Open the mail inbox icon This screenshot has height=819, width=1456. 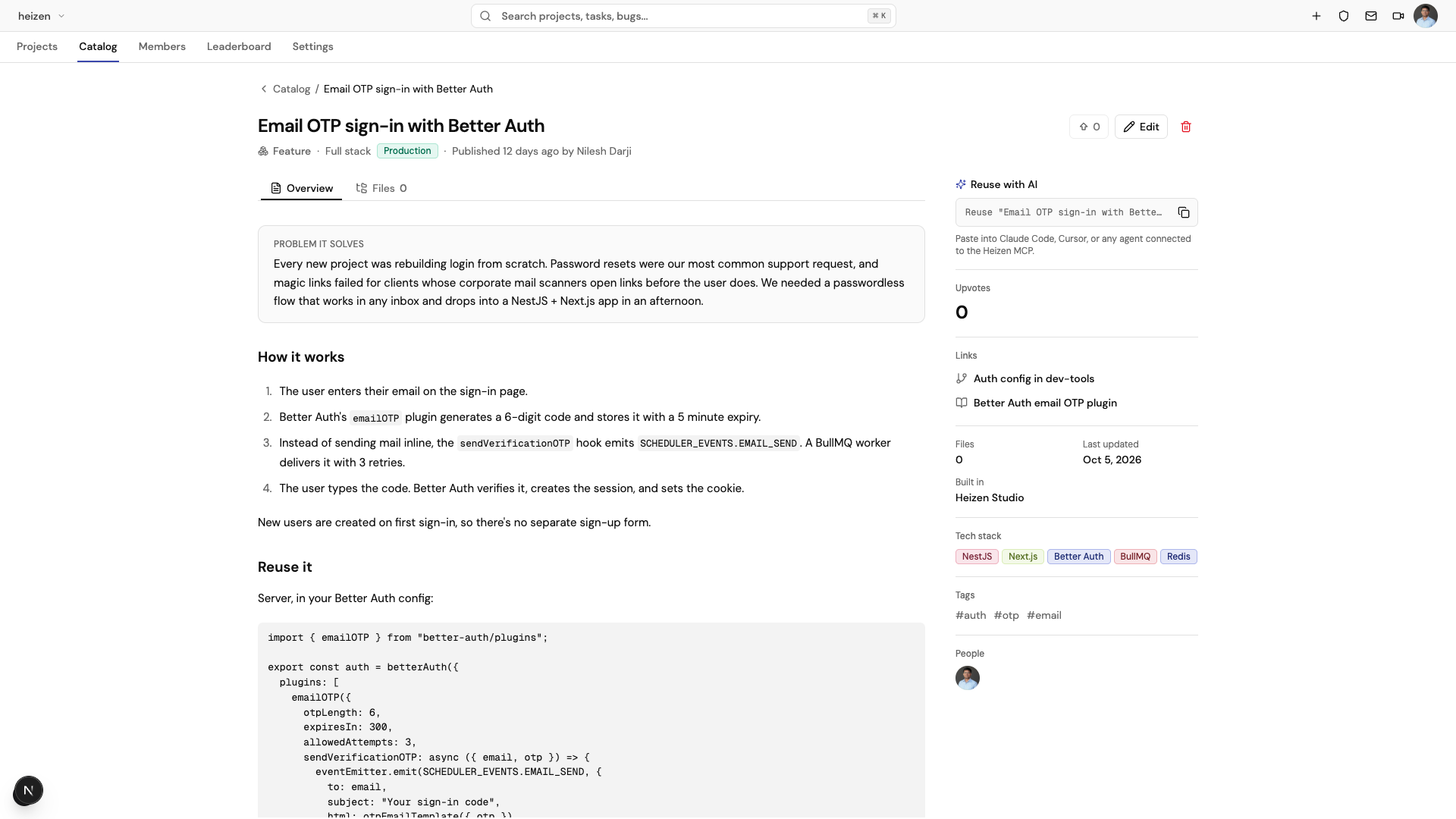point(1371,16)
